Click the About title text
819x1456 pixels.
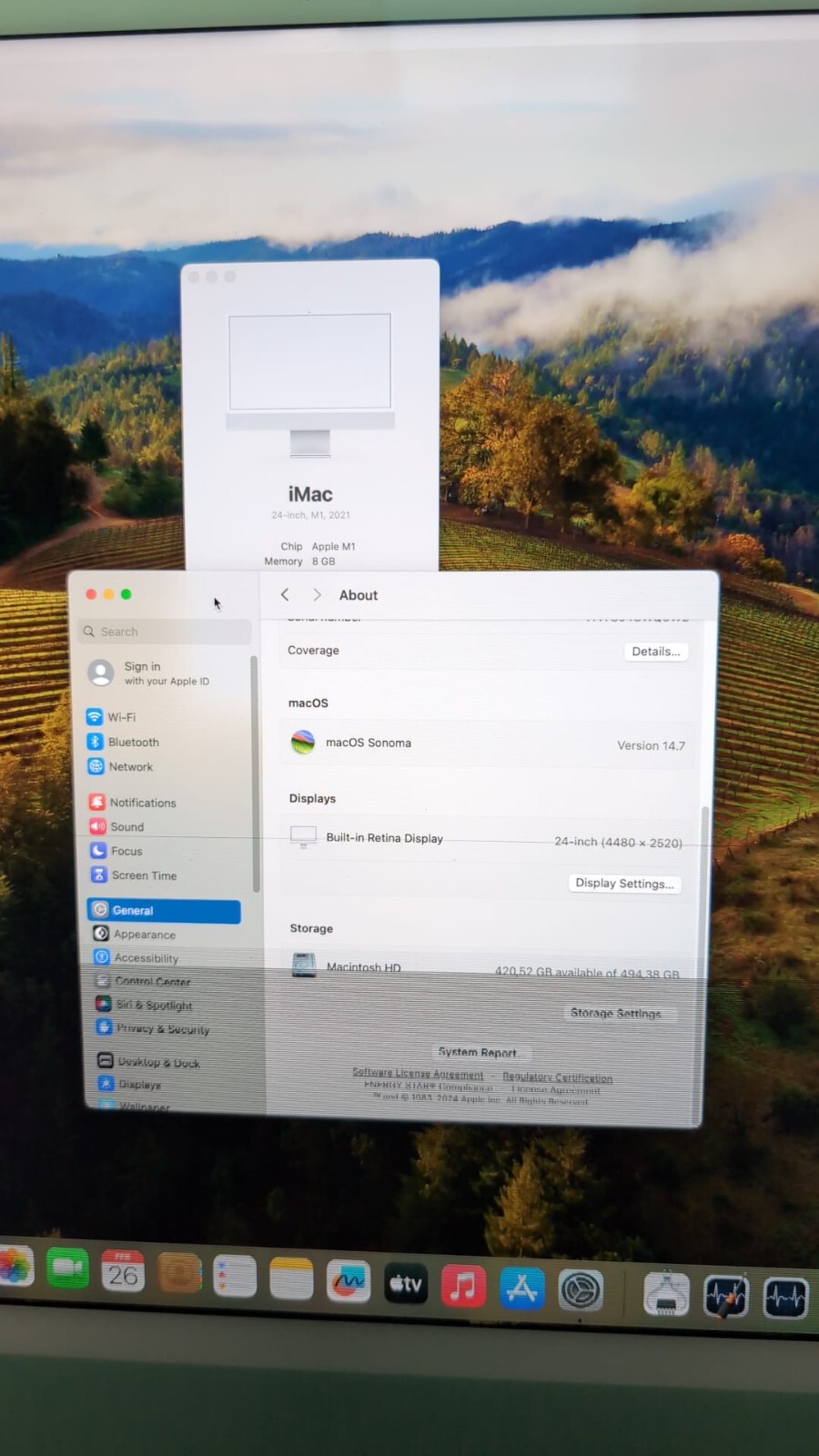click(359, 595)
